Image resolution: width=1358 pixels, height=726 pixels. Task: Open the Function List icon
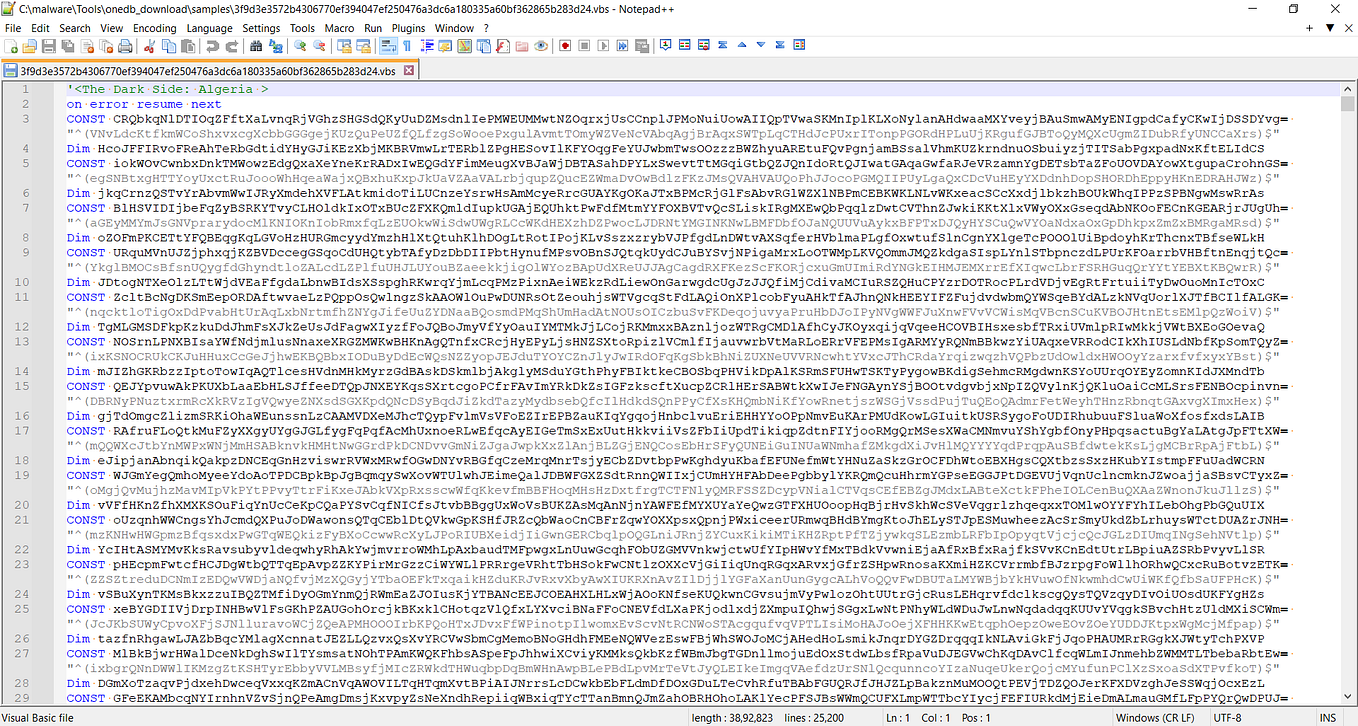coord(502,46)
